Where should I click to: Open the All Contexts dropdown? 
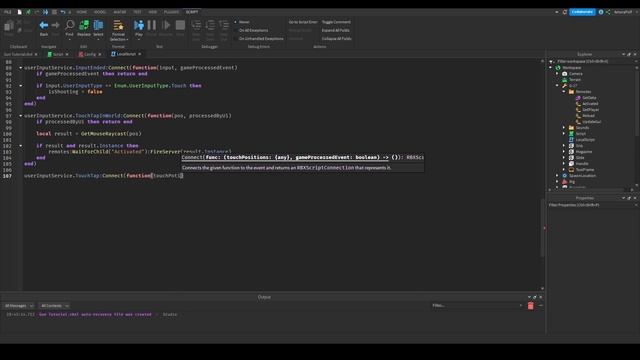pos(54,306)
